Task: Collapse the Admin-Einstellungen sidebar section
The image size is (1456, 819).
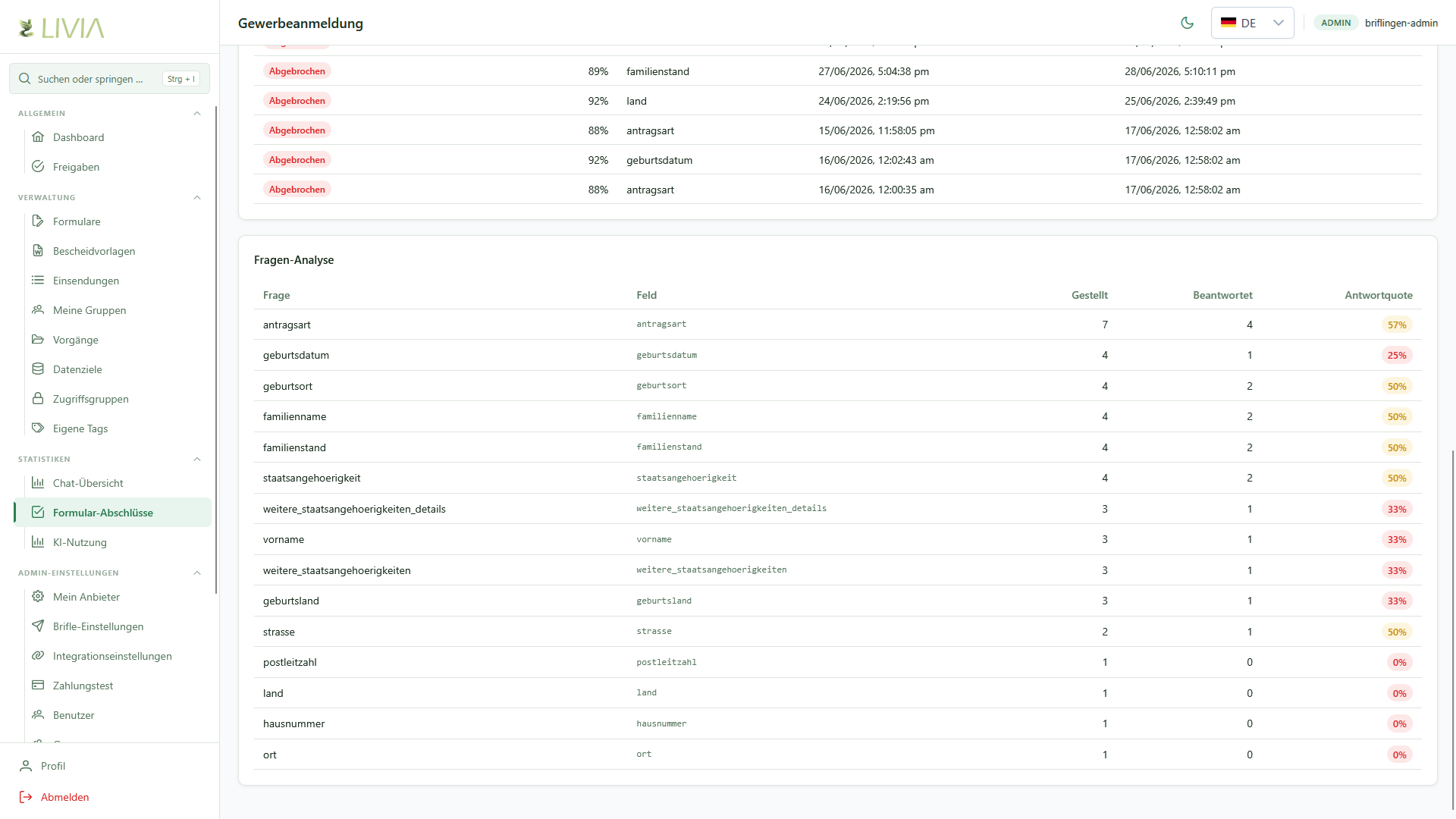Action: pos(197,573)
